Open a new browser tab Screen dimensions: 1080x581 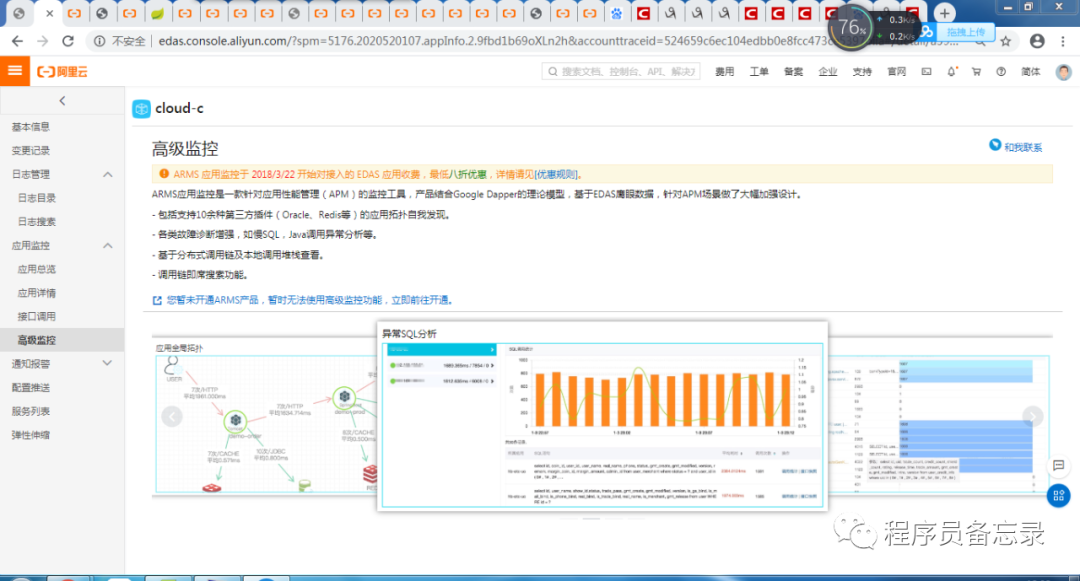pyautogui.click(x=944, y=13)
